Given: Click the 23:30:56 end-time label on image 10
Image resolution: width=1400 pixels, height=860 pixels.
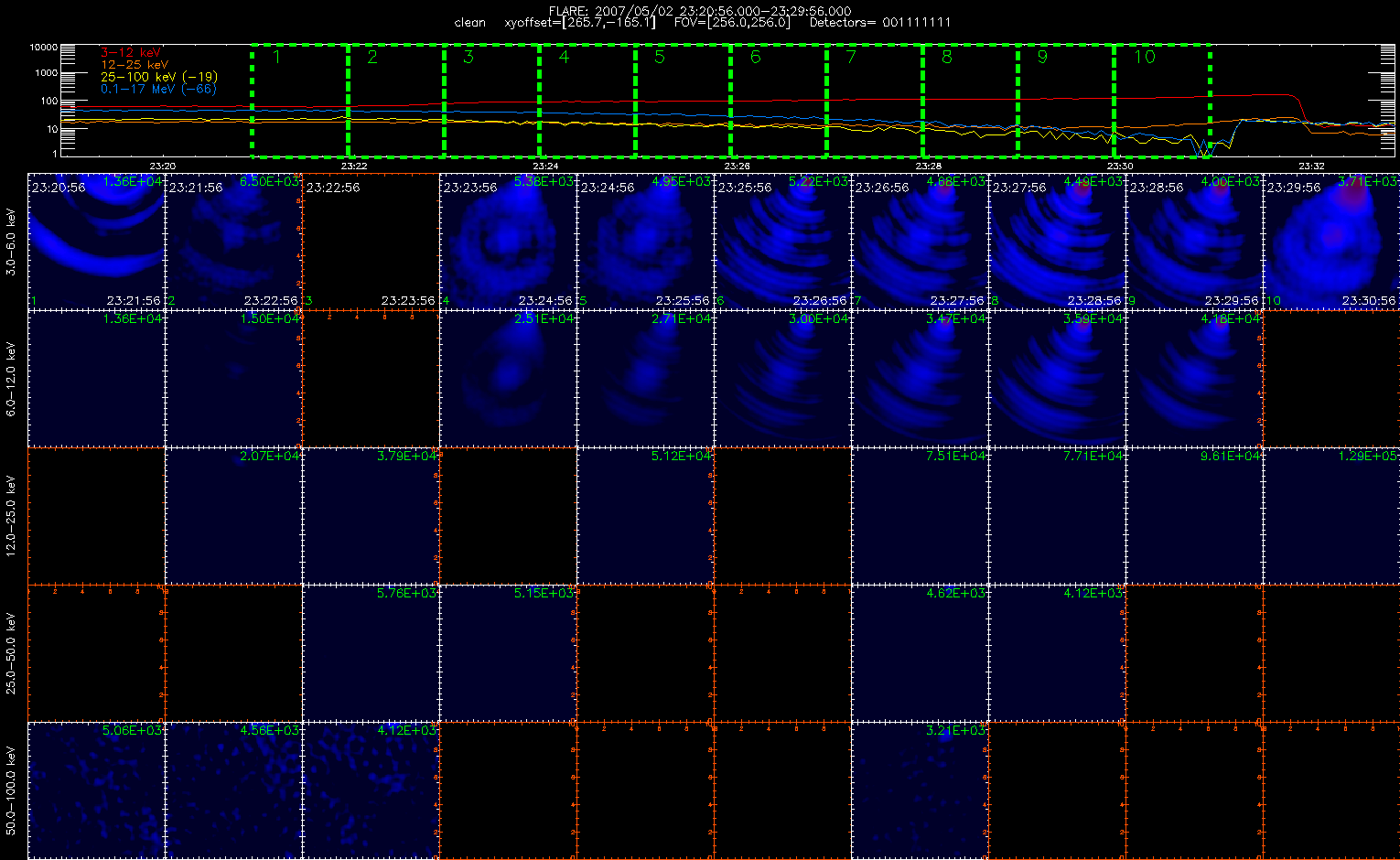Looking at the screenshot, I should coord(1369,300).
